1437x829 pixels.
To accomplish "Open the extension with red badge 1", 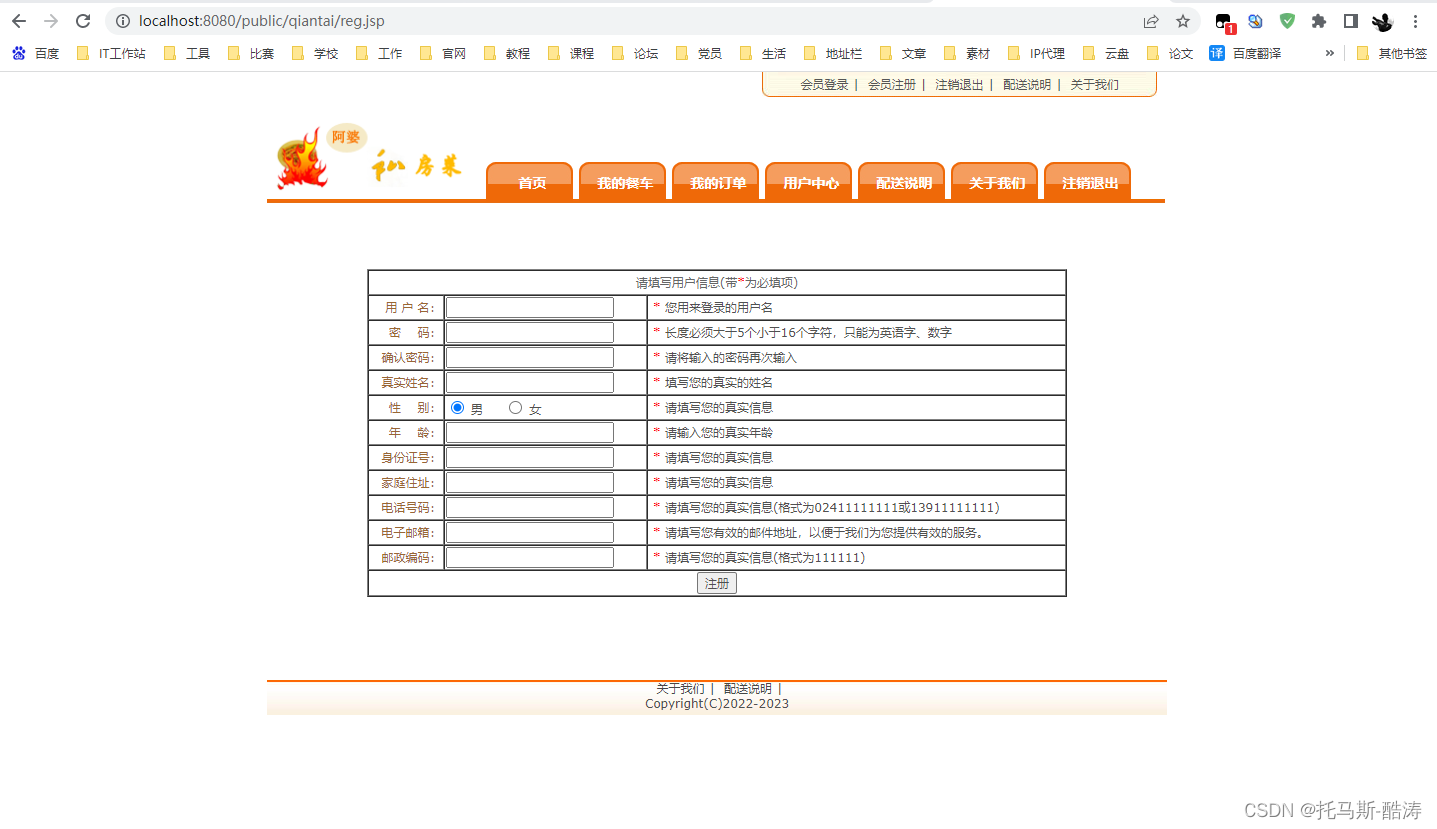I will pyautogui.click(x=1224, y=22).
